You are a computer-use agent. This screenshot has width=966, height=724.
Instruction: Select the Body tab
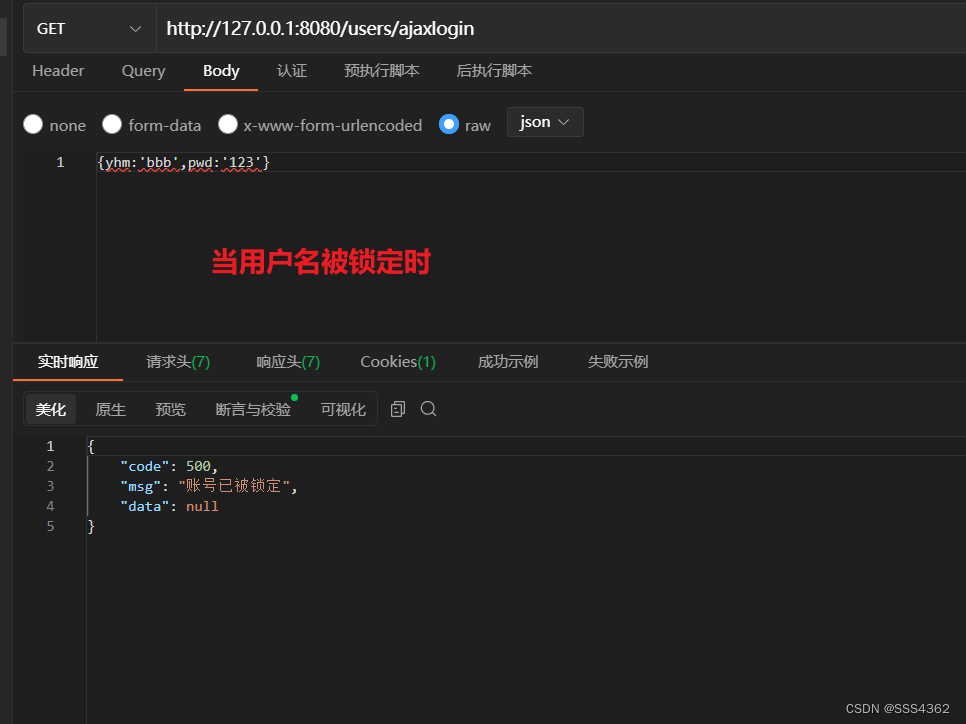click(x=221, y=71)
